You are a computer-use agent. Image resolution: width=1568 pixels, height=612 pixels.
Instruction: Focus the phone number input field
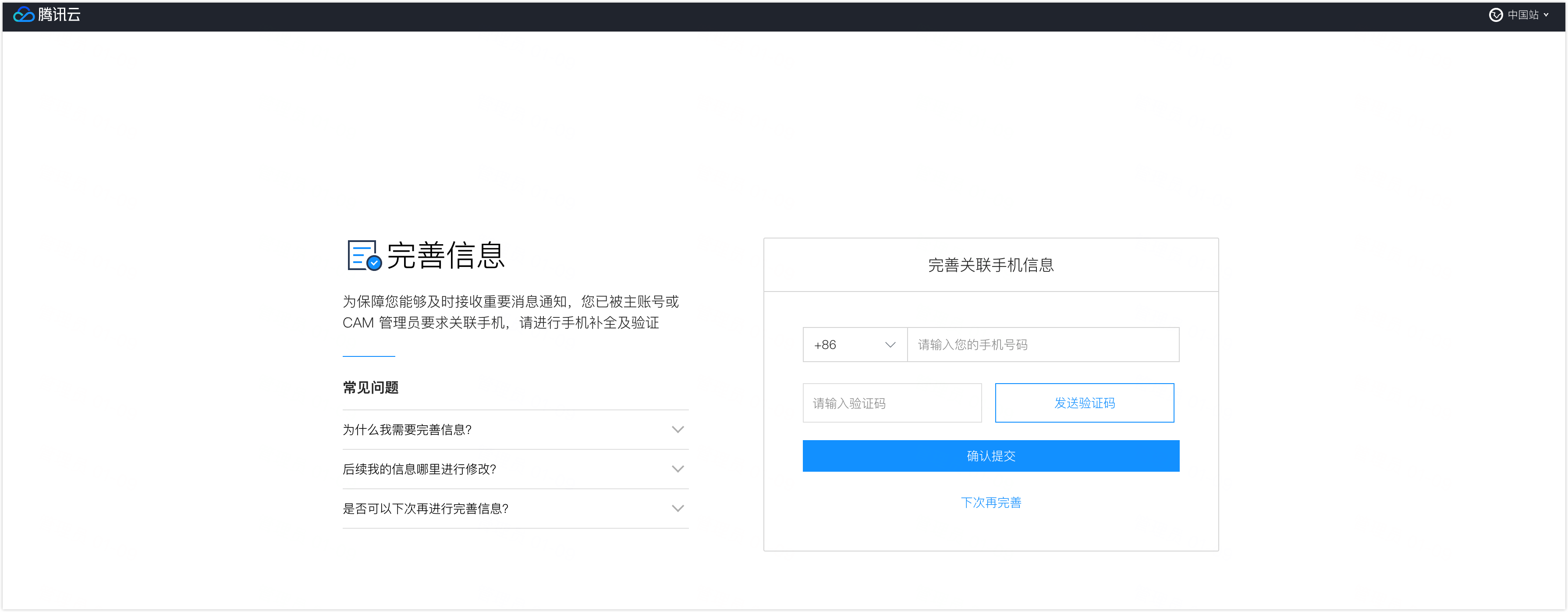(x=1043, y=345)
